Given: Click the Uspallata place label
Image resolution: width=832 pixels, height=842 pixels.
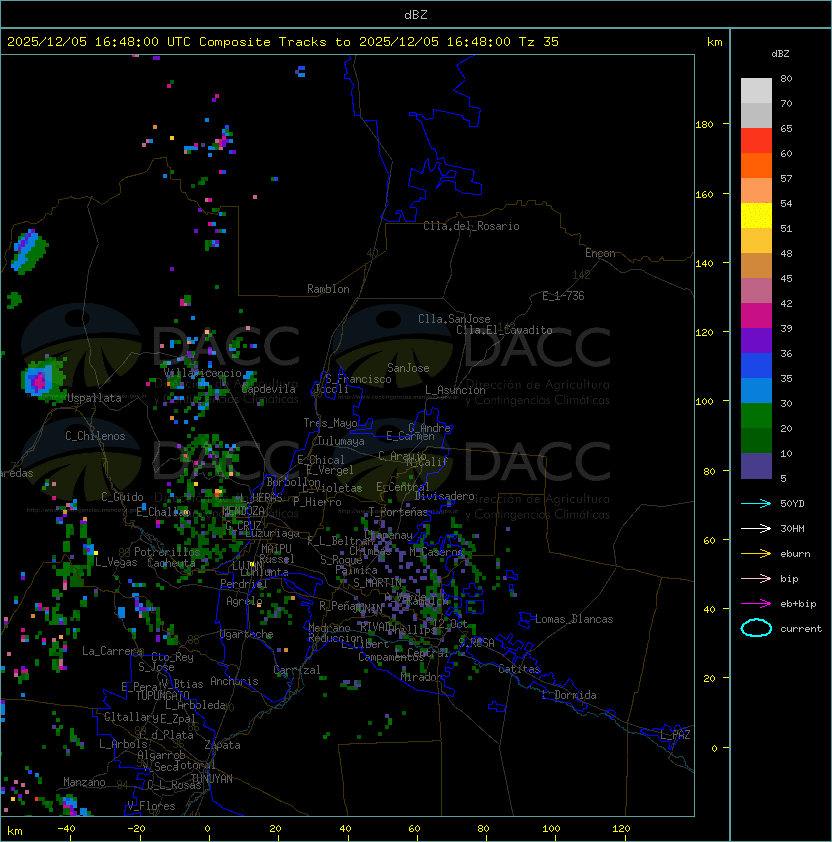Looking at the screenshot, I should (x=94, y=398).
